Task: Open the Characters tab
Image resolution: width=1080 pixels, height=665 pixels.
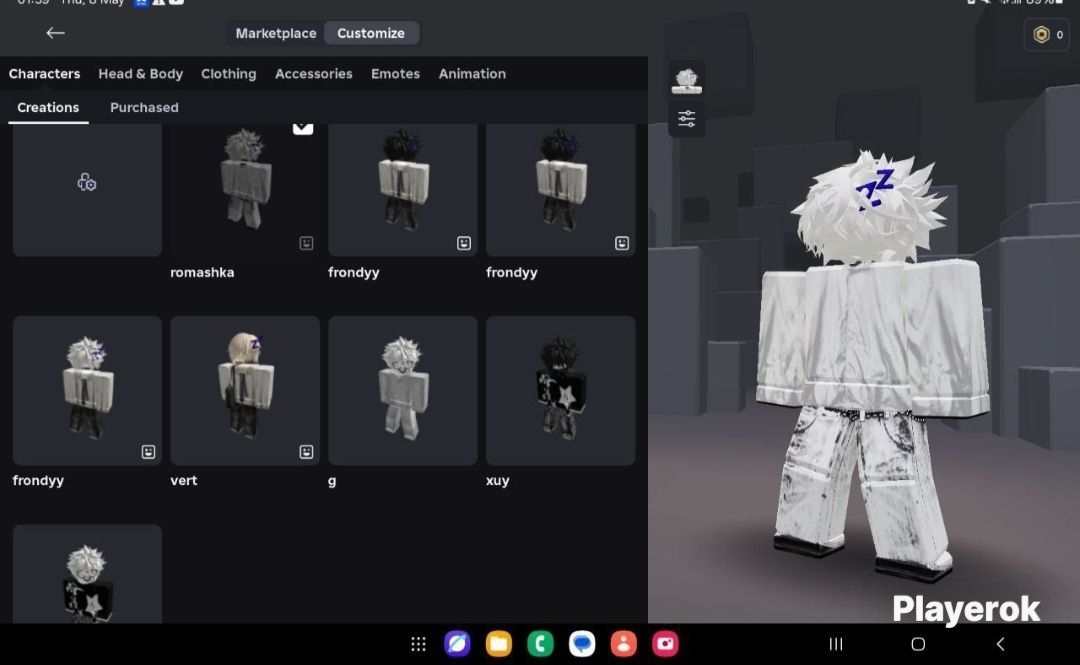Action: 44,74
